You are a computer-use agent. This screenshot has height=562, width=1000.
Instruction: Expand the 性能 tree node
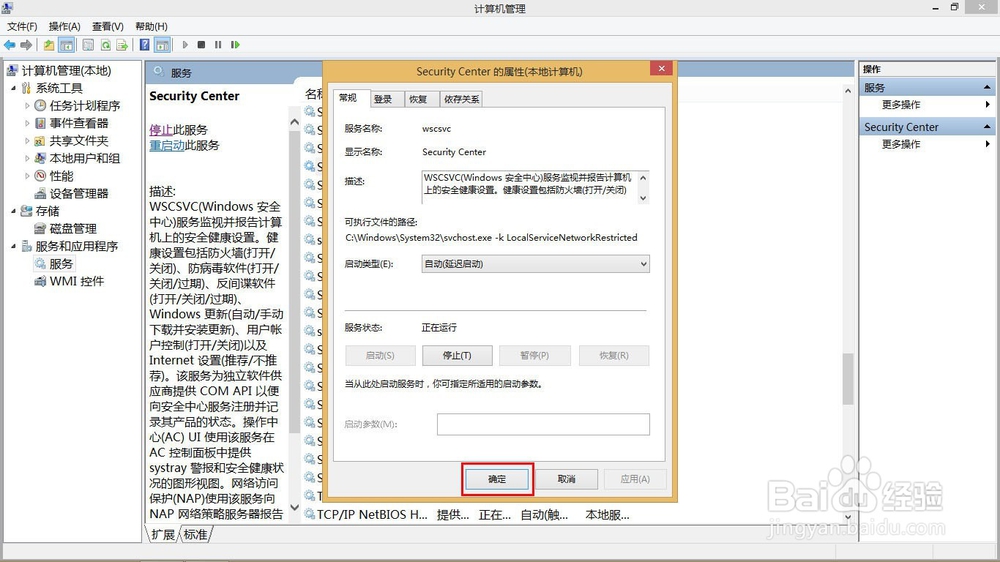[x=27, y=175]
